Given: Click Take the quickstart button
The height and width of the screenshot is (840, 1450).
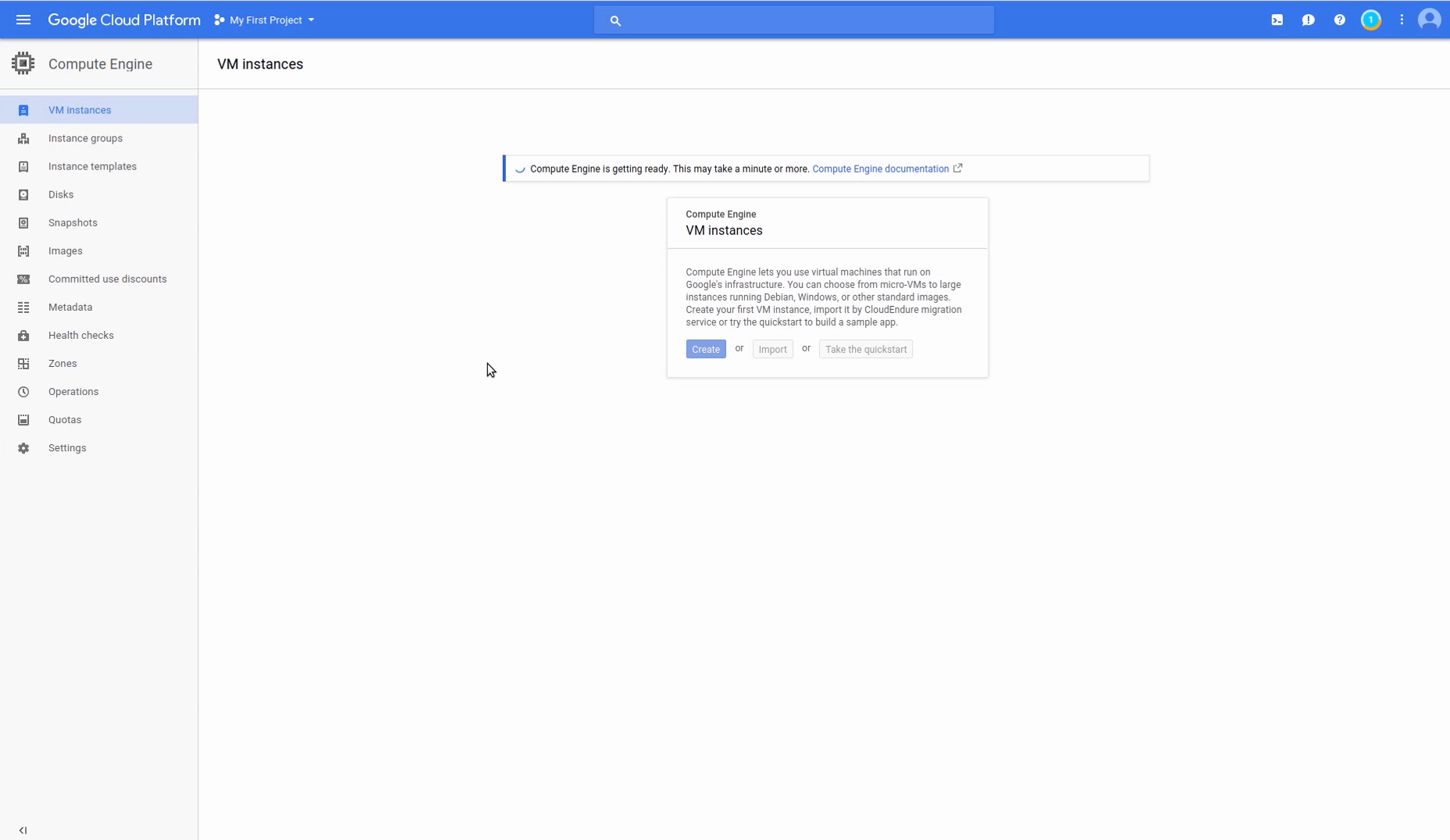Looking at the screenshot, I should [x=865, y=349].
